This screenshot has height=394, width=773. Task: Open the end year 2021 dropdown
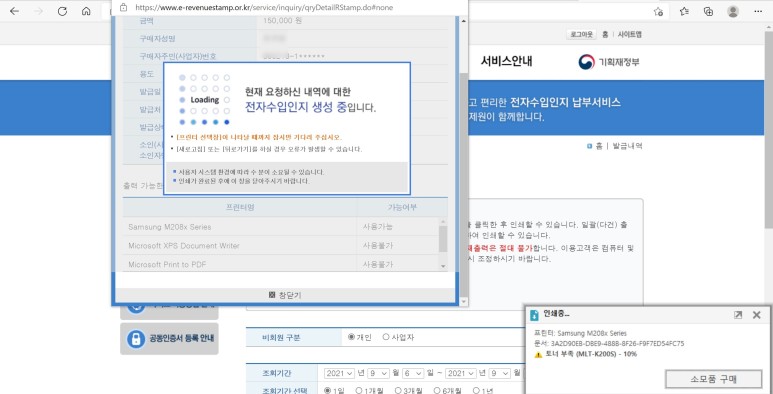point(462,373)
